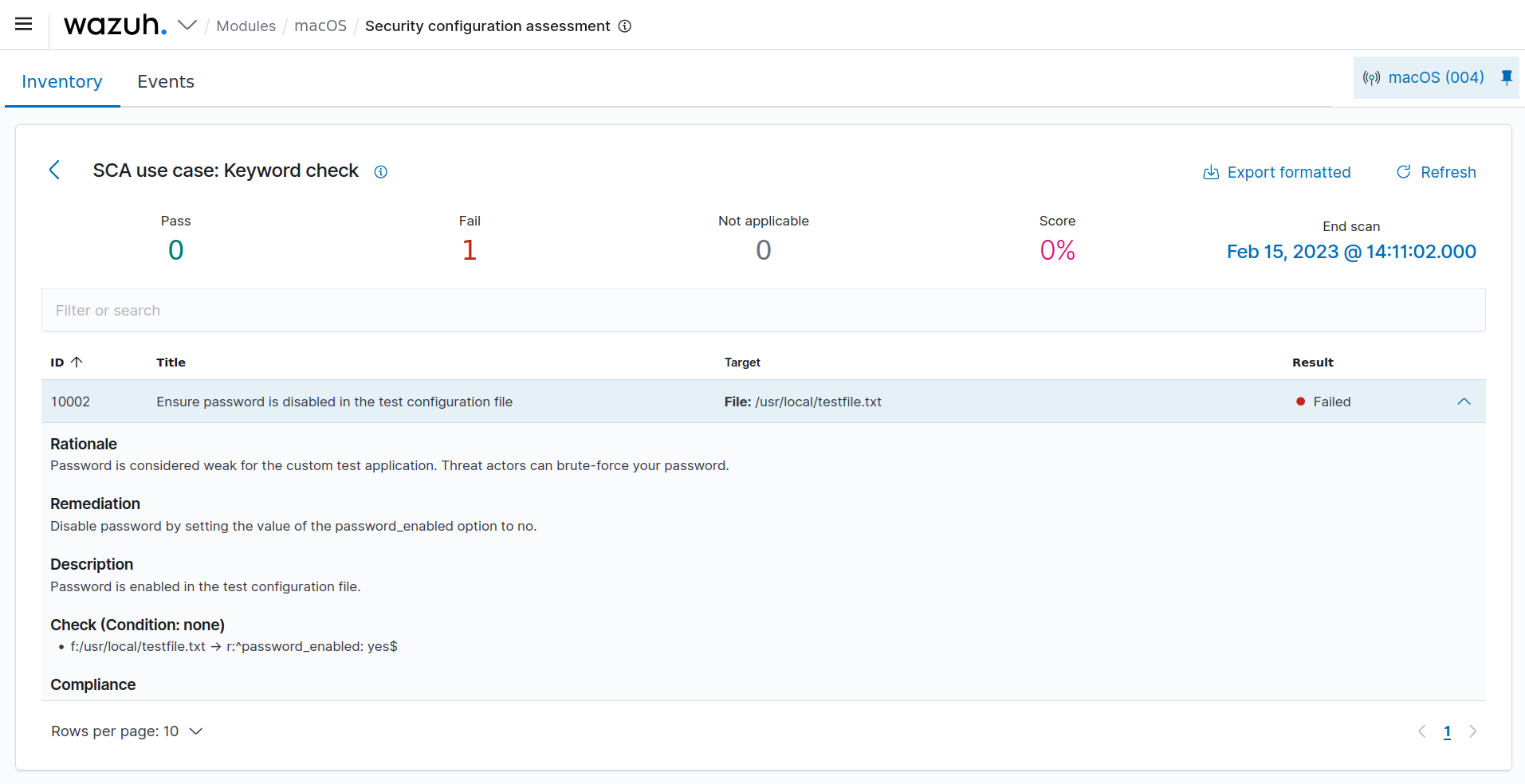Click the Wazuh logo
Screen dimensions: 1525x784
tap(115, 25)
